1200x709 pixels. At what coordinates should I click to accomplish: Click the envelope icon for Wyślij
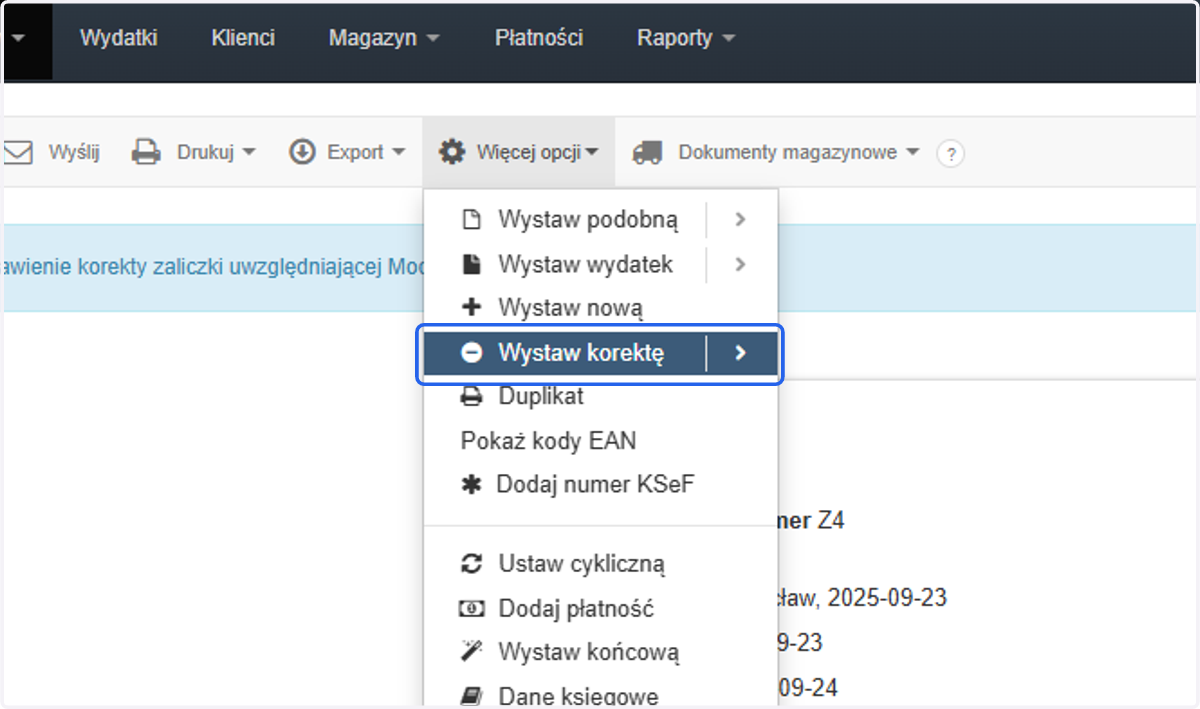pyautogui.click(x=20, y=153)
